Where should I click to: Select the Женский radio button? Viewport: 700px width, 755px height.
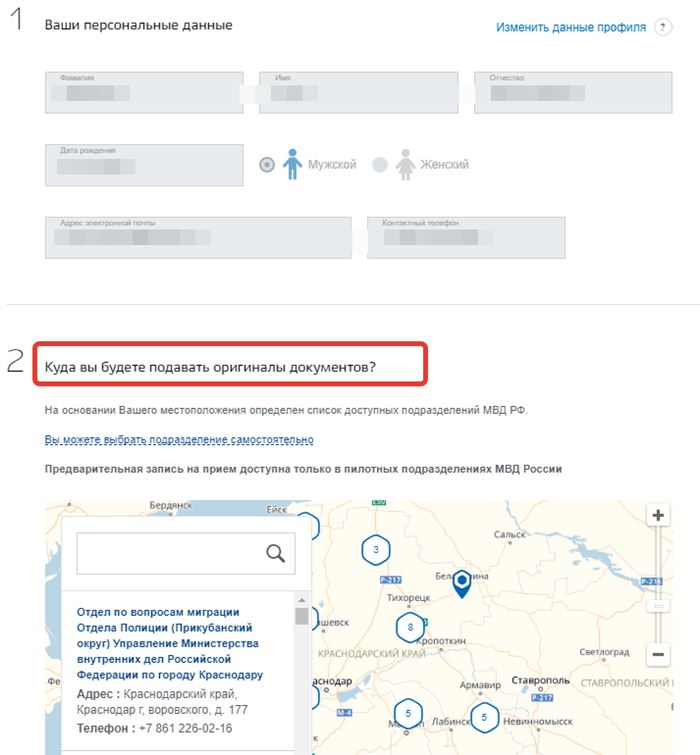pos(379,165)
